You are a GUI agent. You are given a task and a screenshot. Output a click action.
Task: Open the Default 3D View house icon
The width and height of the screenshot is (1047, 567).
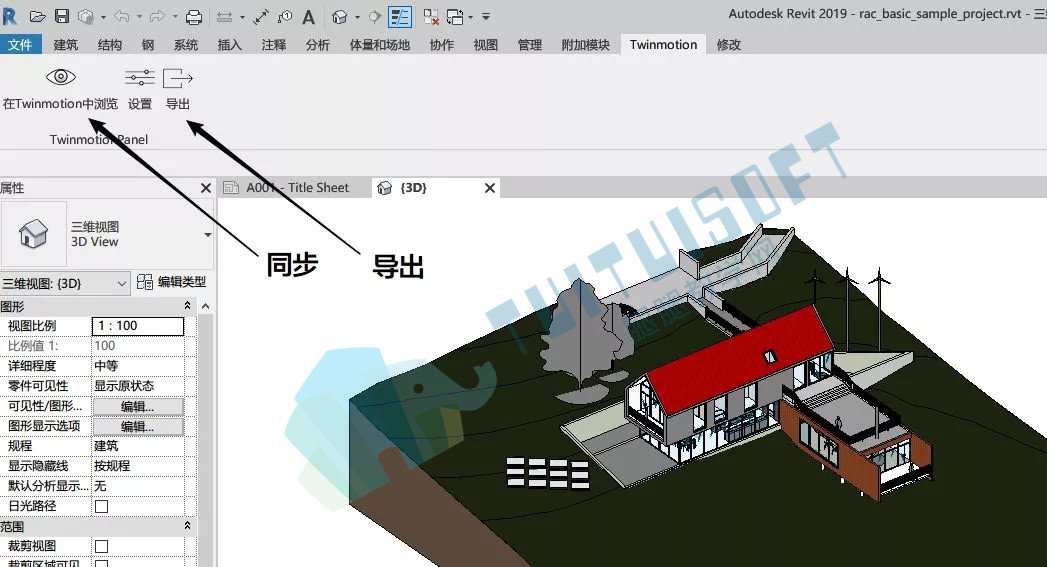coord(339,17)
